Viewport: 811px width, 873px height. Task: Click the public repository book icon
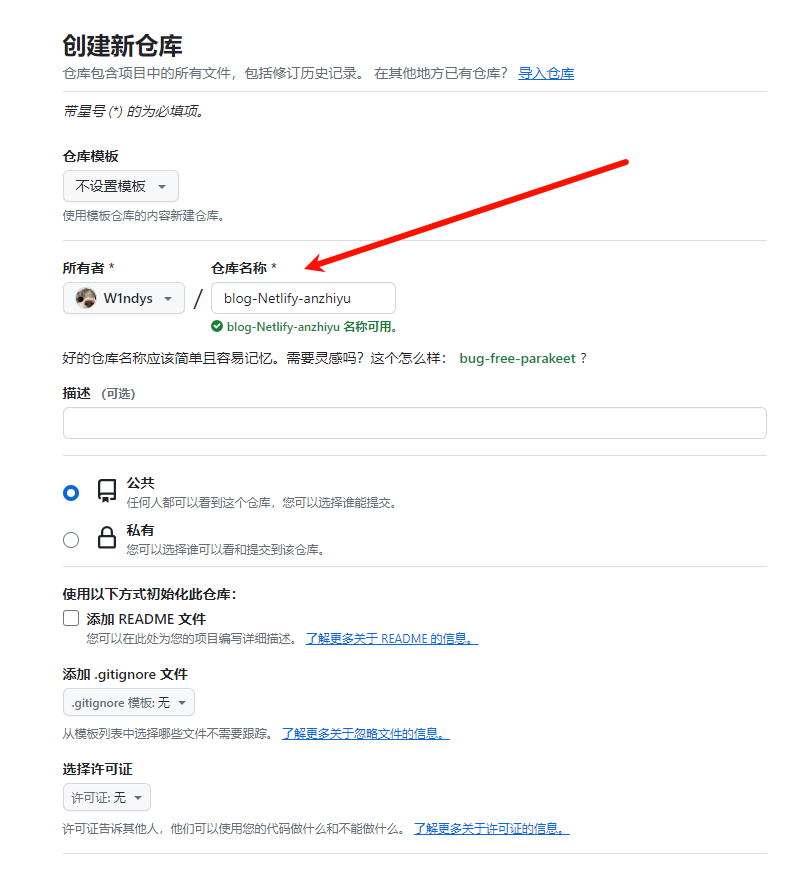pos(107,491)
